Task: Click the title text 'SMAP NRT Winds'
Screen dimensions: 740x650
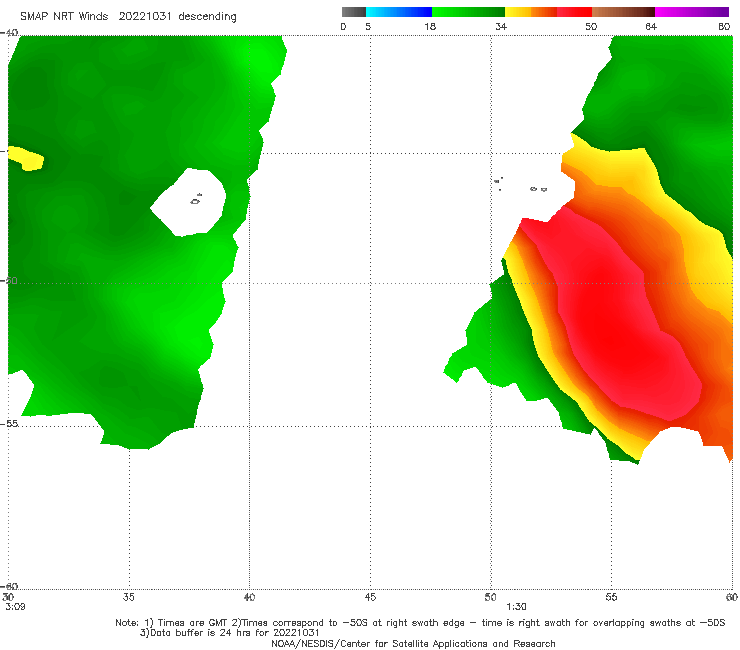Action: [x=64, y=17]
